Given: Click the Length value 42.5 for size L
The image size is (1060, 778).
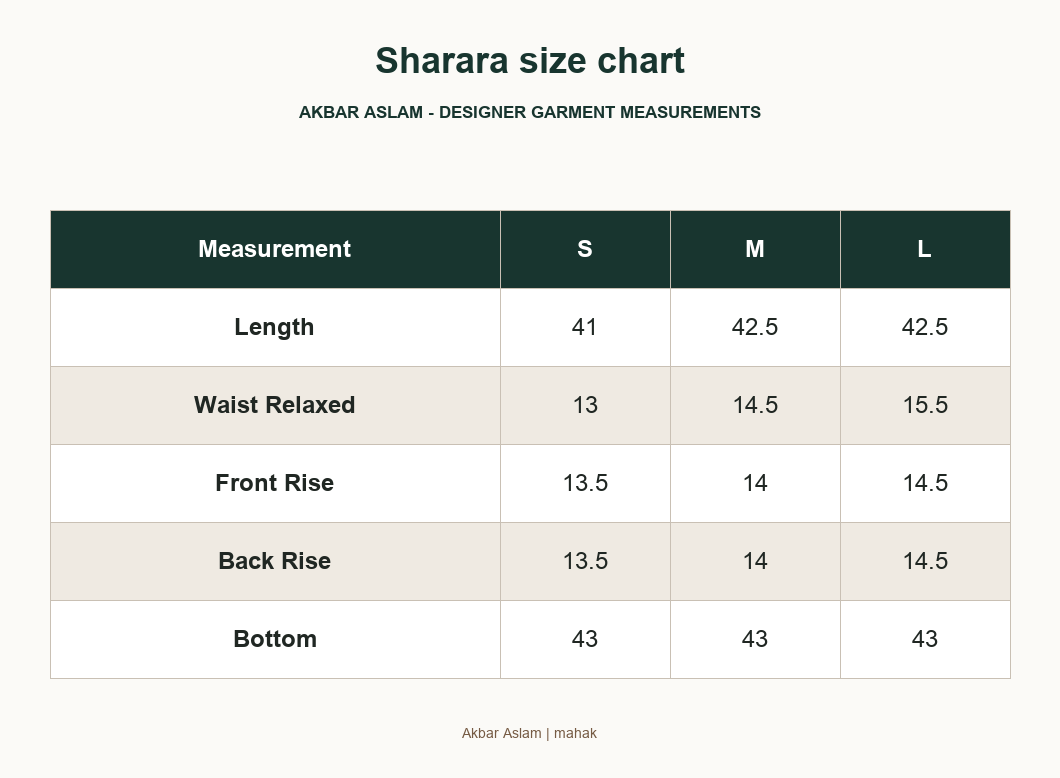Looking at the screenshot, I should point(925,327).
